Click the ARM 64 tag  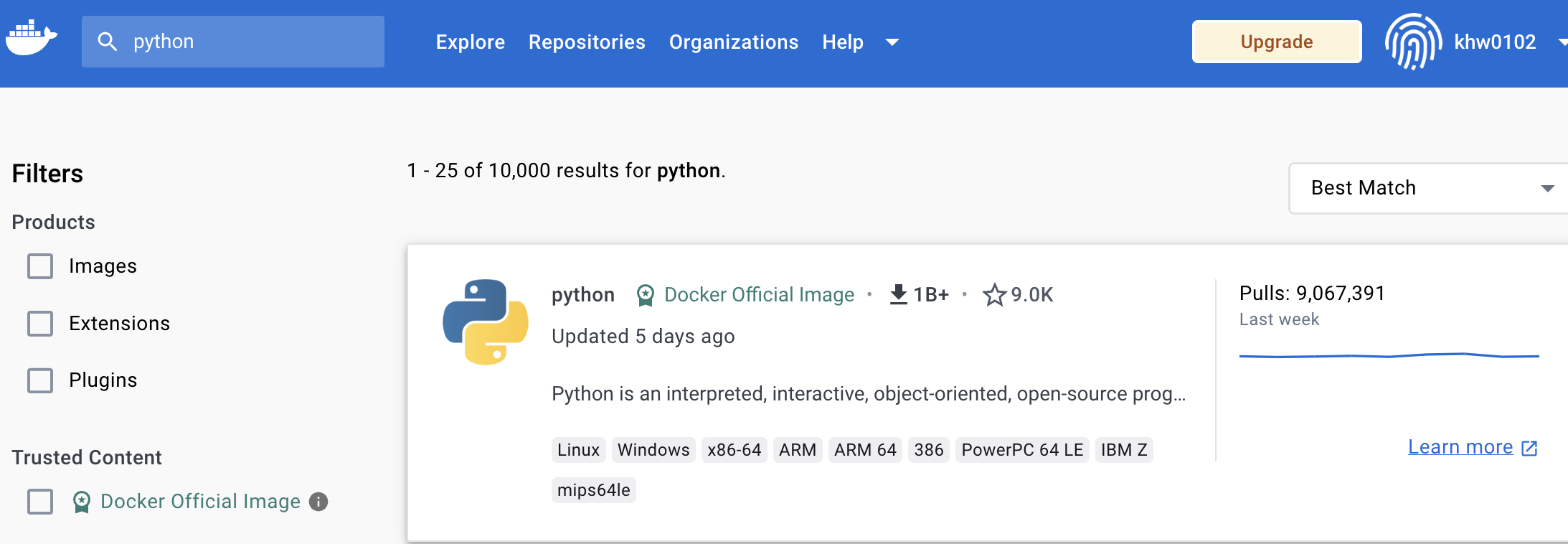click(865, 450)
